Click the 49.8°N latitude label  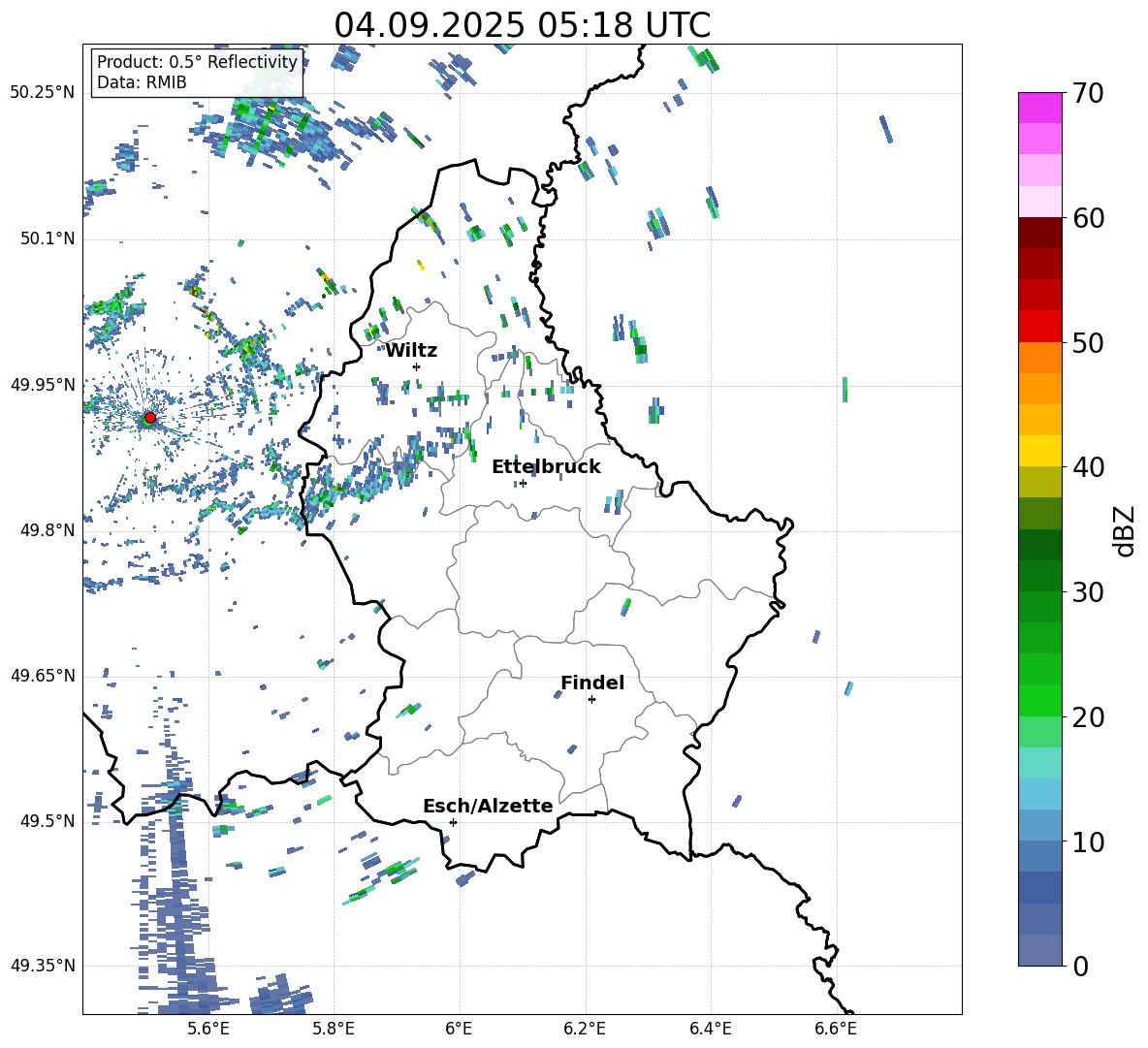pos(48,530)
